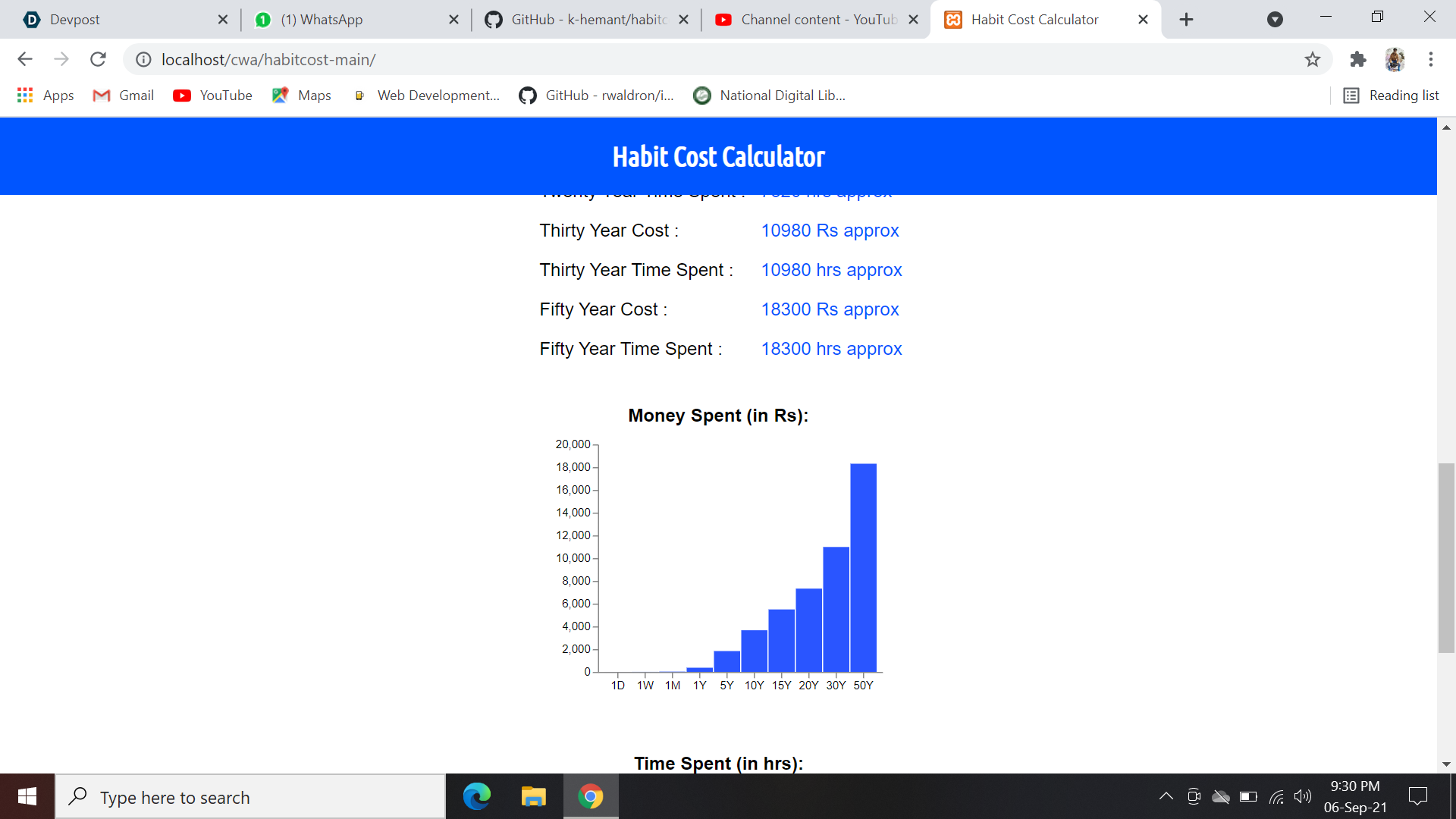Click the page vertical scrollbar thumb
This screenshot has width=1456, height=819.
coord(1446,557)
